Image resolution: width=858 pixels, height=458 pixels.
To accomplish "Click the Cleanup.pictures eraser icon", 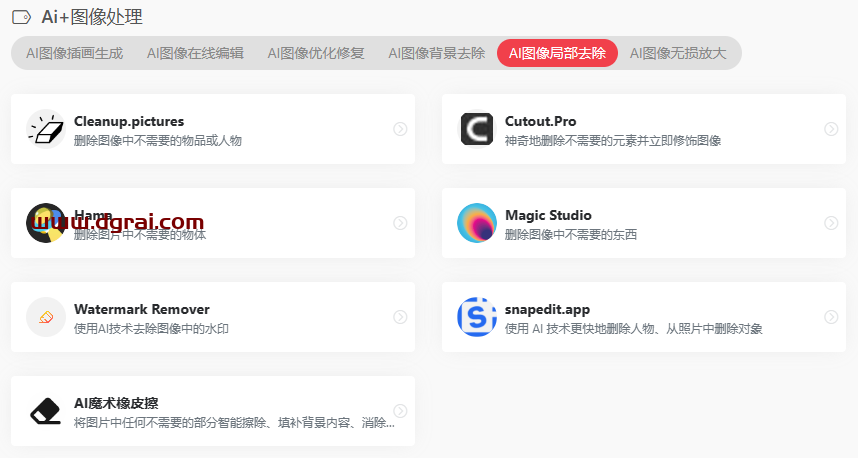I will pos(46,129).
